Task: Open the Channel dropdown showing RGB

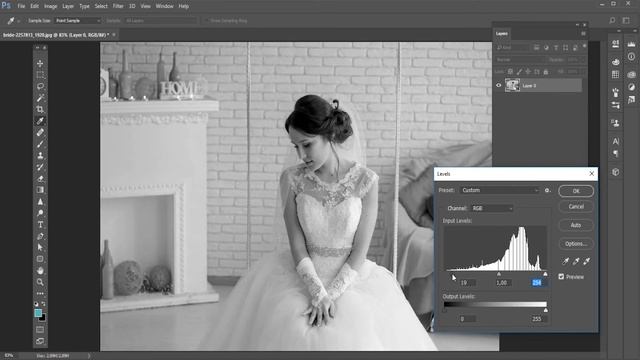Action: coord(491,208)
